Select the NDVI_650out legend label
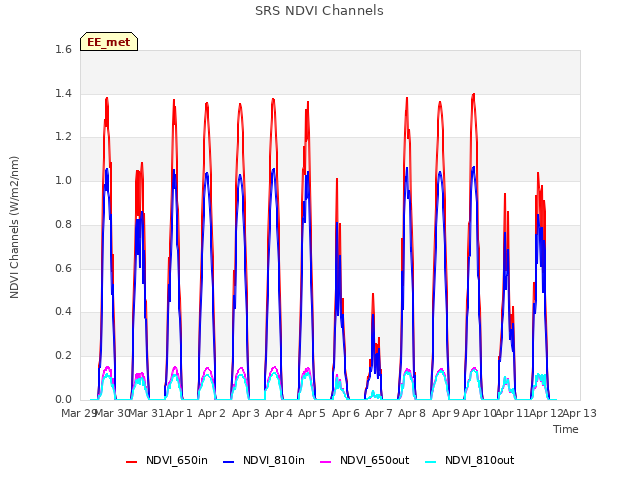The image size is (640, 480). point(374,460)
